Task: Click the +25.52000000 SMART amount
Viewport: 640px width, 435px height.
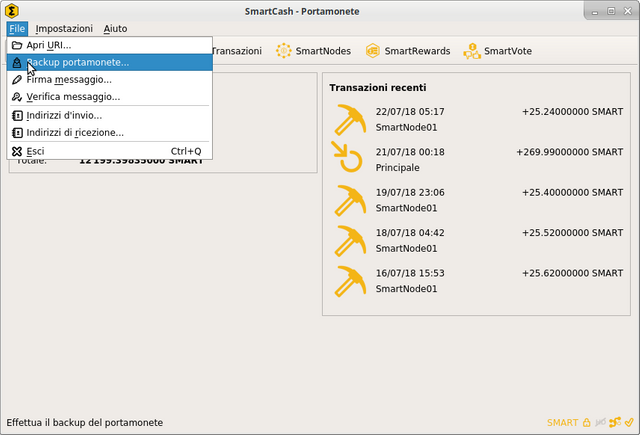Action: click(x=573, y=233)
